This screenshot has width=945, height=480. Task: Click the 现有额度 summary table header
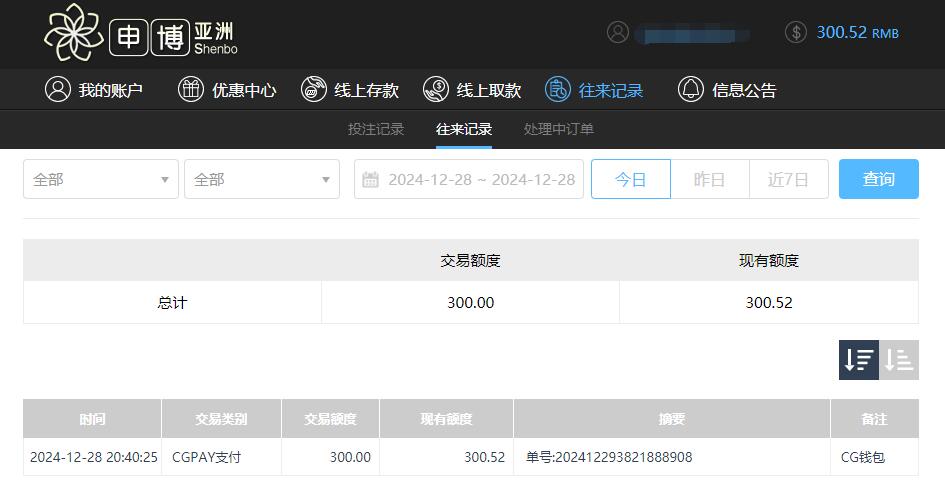[x=769, y=261]
